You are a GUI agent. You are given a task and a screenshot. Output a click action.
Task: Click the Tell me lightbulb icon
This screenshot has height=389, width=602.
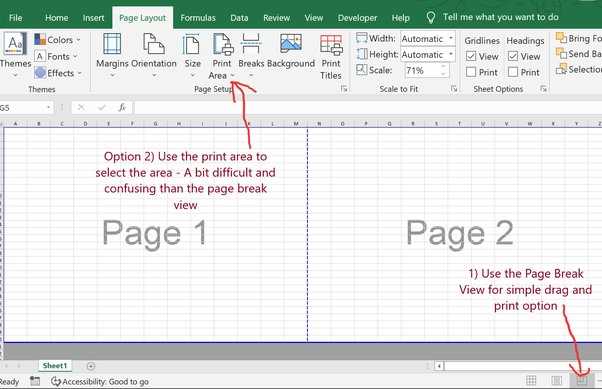pyautogui.click(x=431, y=17)
